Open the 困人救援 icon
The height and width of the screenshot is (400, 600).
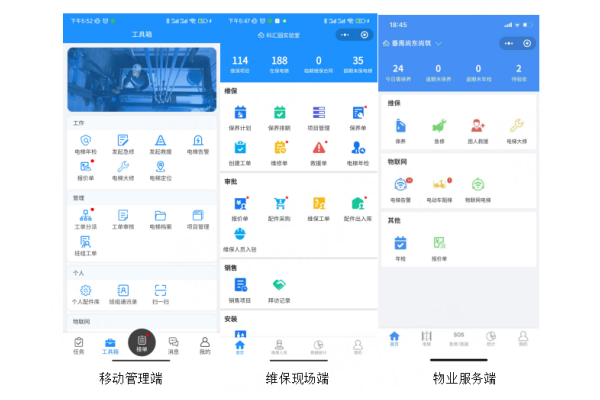478,126
